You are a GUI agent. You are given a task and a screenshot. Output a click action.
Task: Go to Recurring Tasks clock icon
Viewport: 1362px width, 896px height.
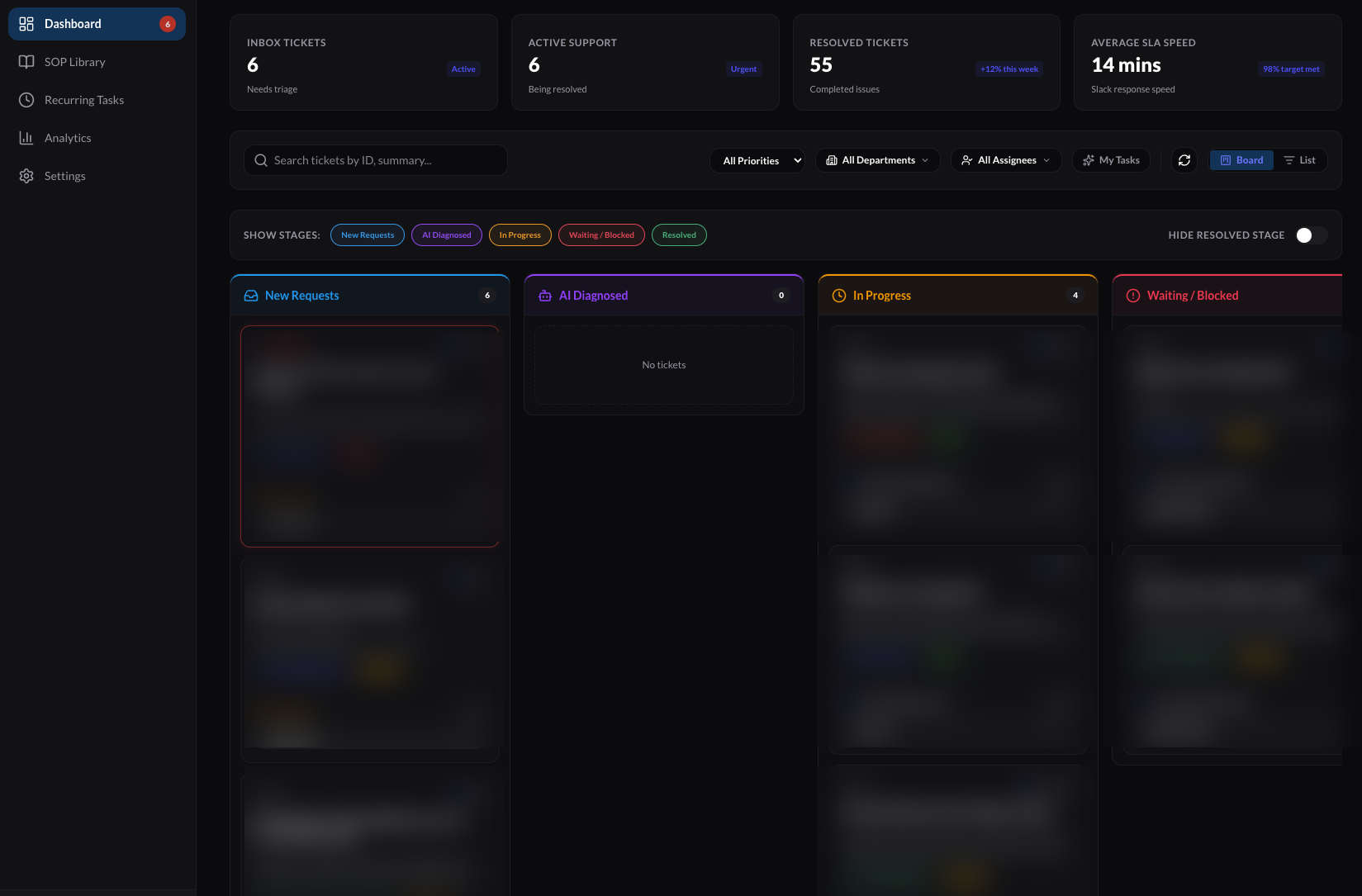point(26,100)
